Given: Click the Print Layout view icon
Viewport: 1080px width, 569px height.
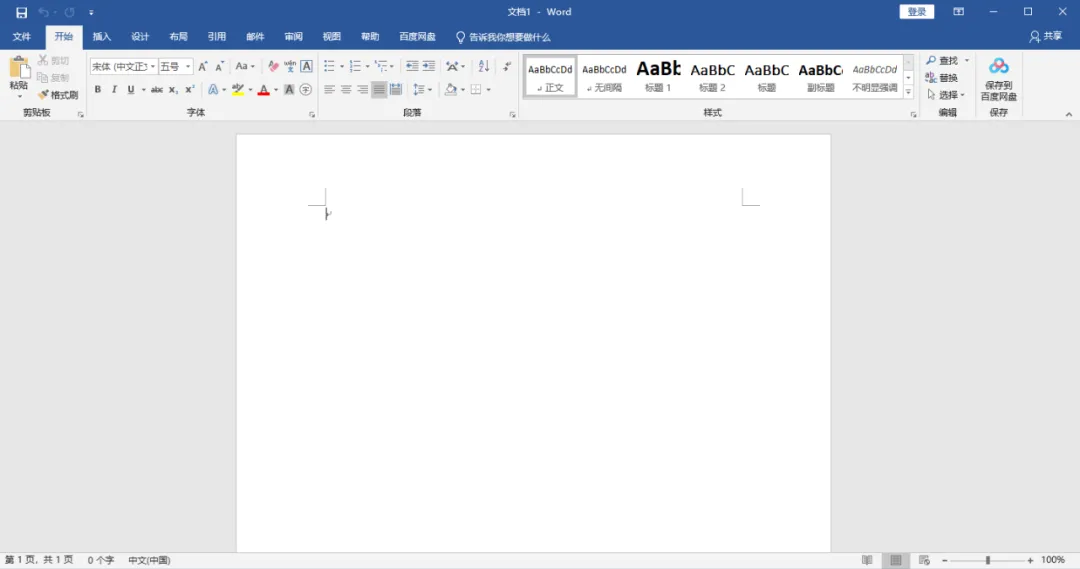Looking at the screenshot, I should click(x=895, y=560).
